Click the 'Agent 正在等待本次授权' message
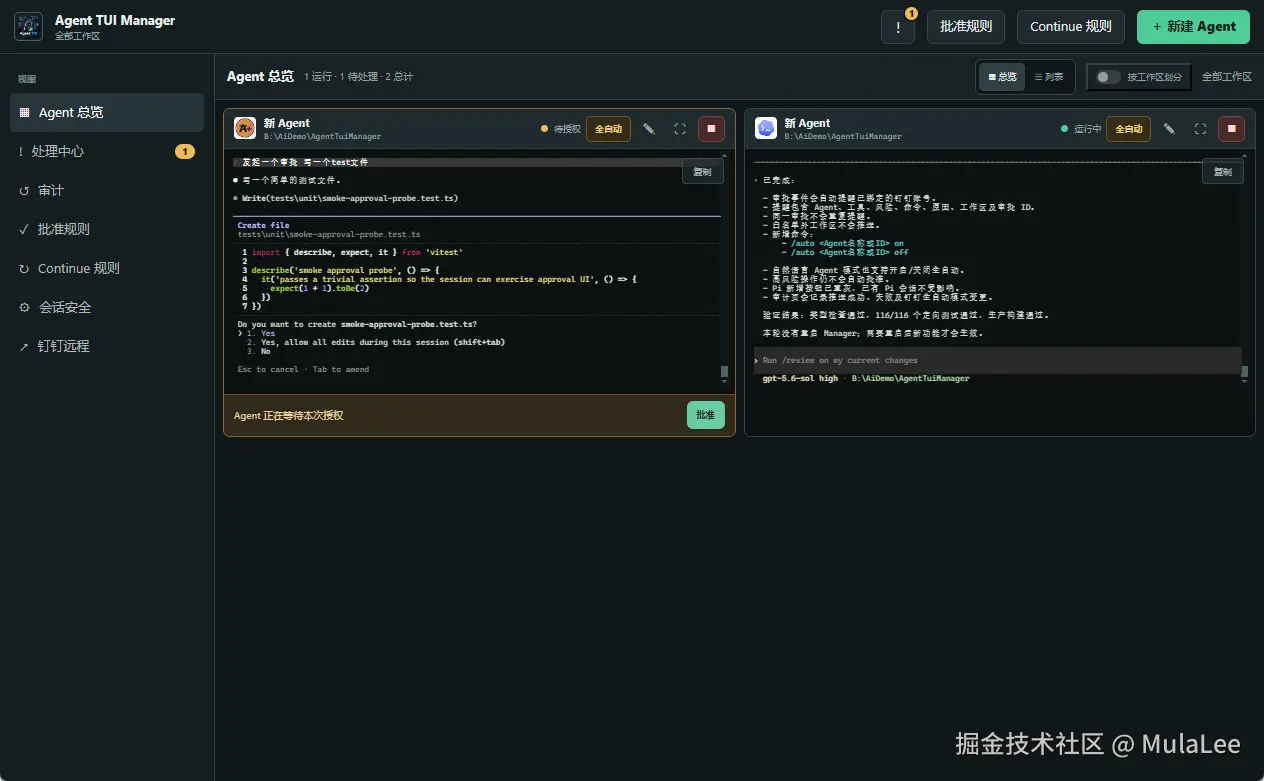 pyautogui.click(x=289, y=415)
